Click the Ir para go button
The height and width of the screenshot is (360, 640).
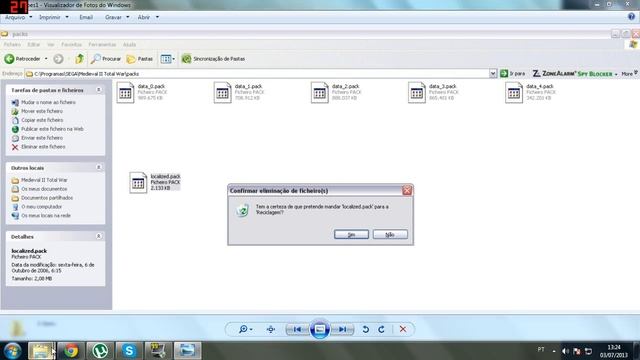(513, 73)
